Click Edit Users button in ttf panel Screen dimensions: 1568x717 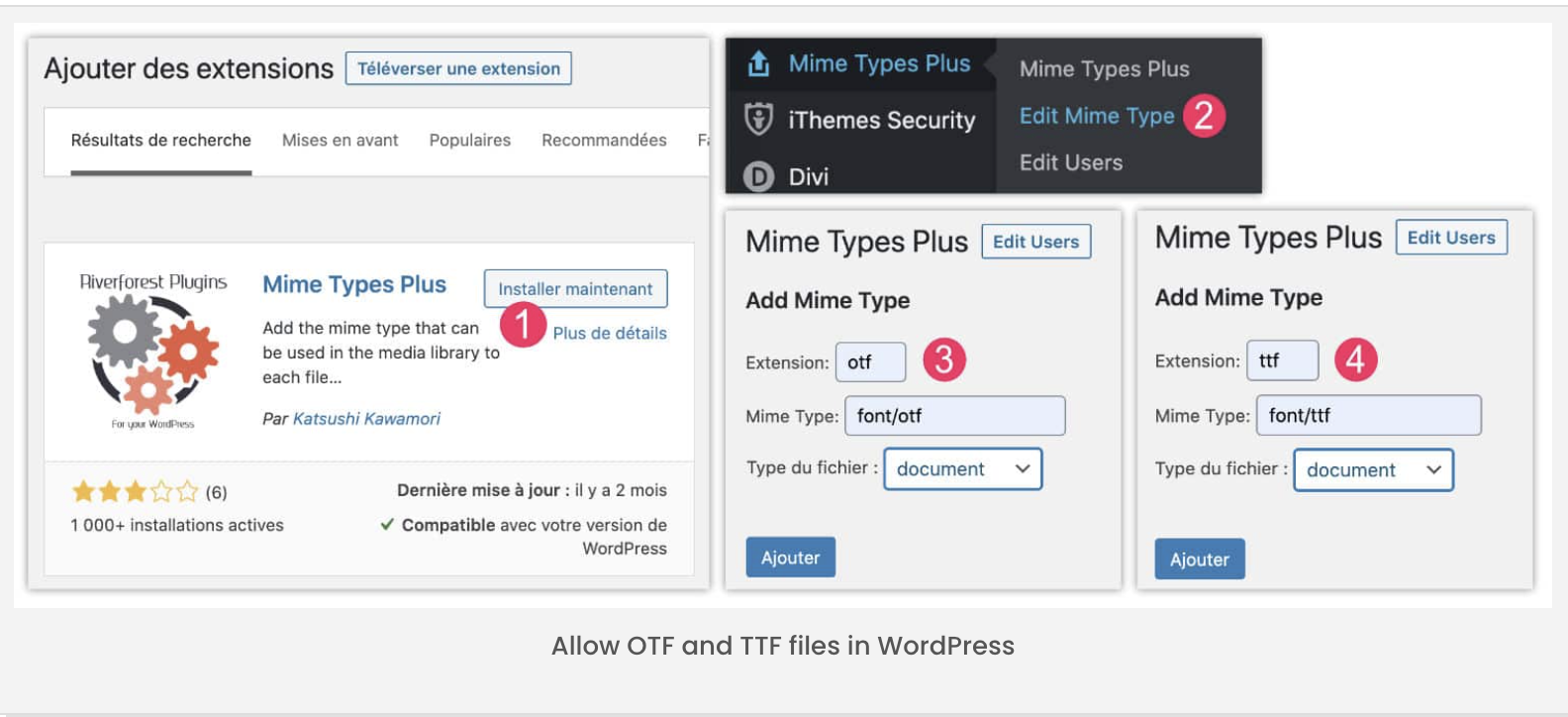tap(1451, 238)
